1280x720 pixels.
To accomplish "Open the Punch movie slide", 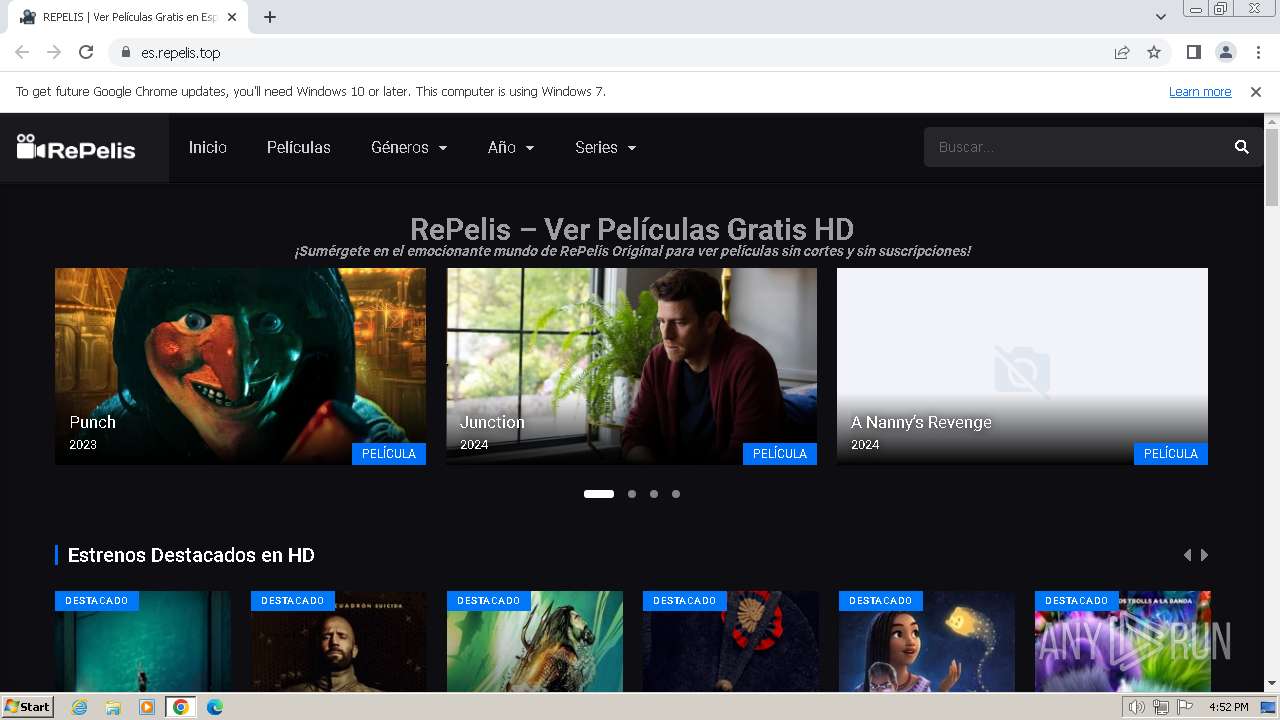I will click(x=240, y=366).
